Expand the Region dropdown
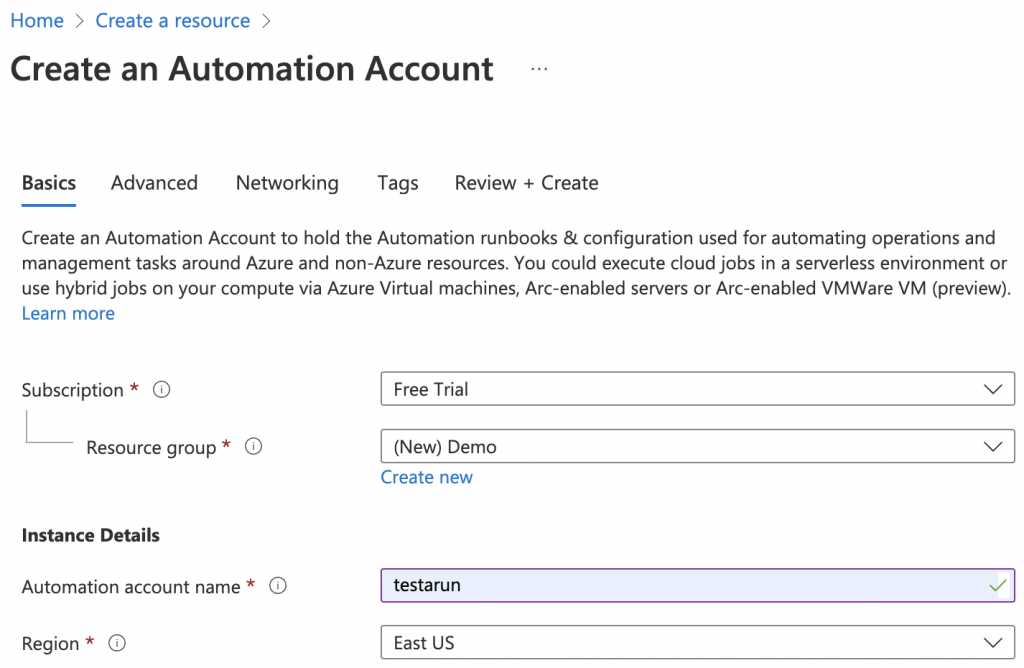The width and height of the screenshot is (1024, 668). (697, 643)
